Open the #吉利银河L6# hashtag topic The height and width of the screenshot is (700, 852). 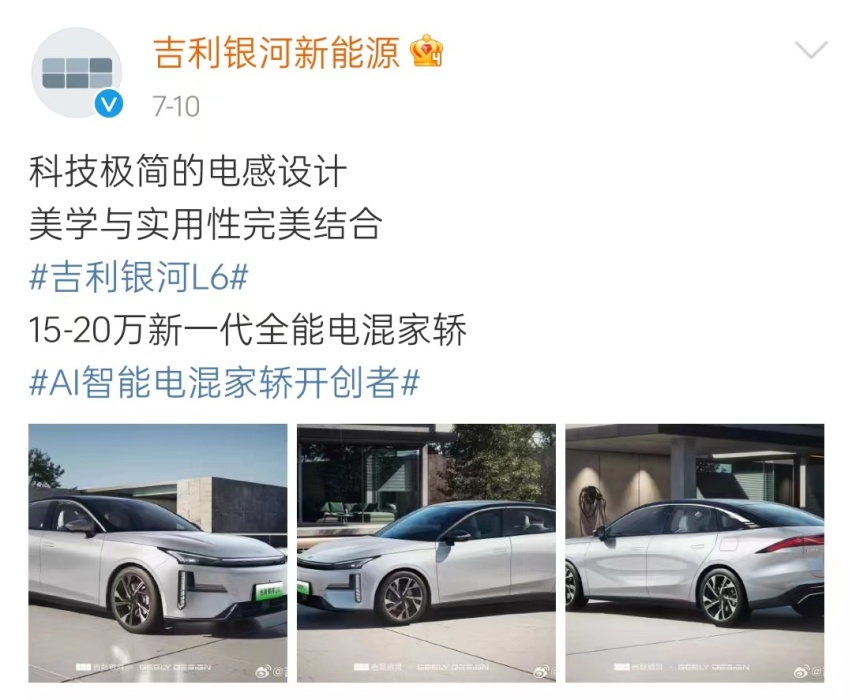tap(139, 277)
